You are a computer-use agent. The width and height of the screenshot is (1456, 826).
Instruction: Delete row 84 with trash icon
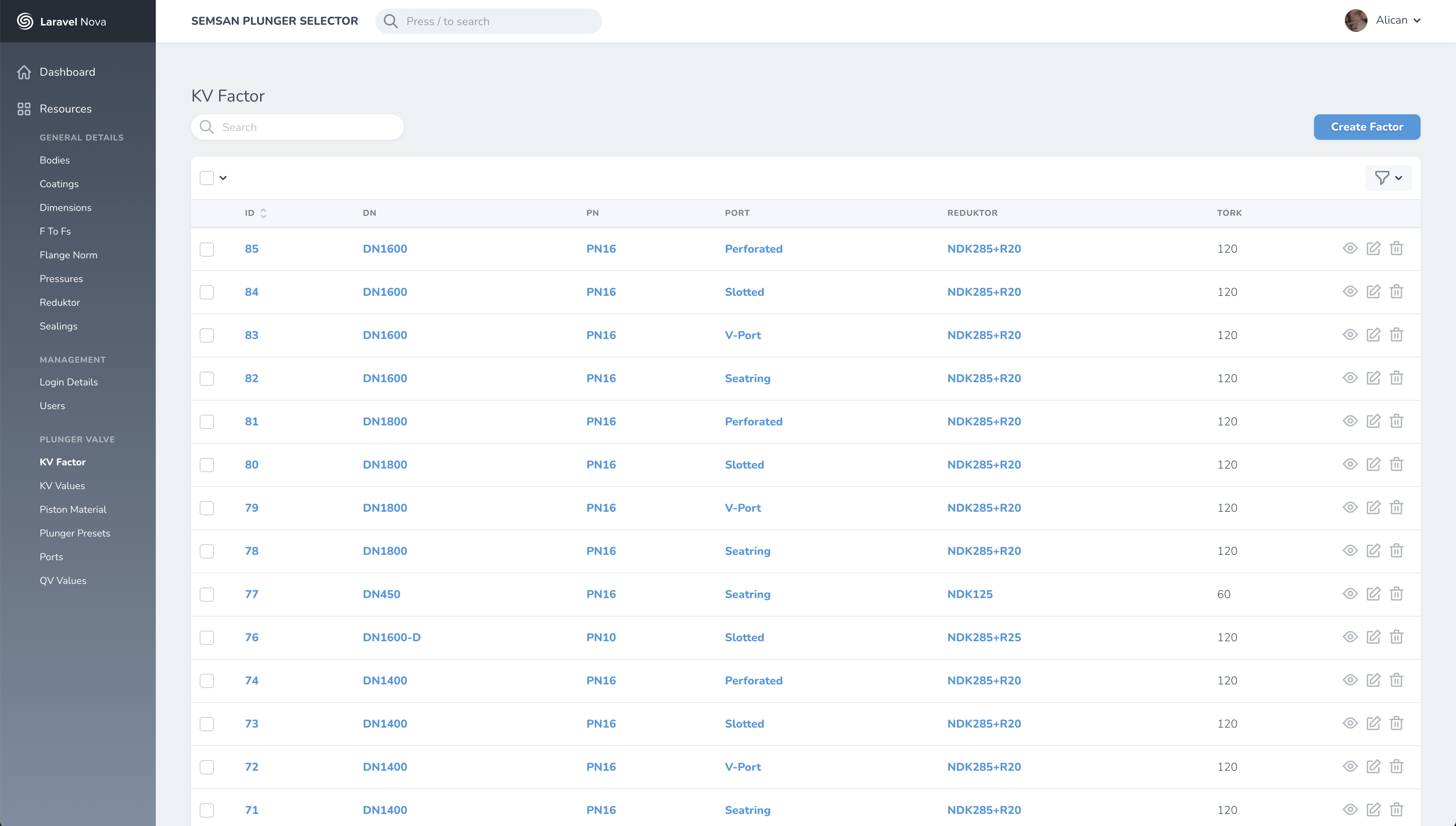coord(1397,291)
